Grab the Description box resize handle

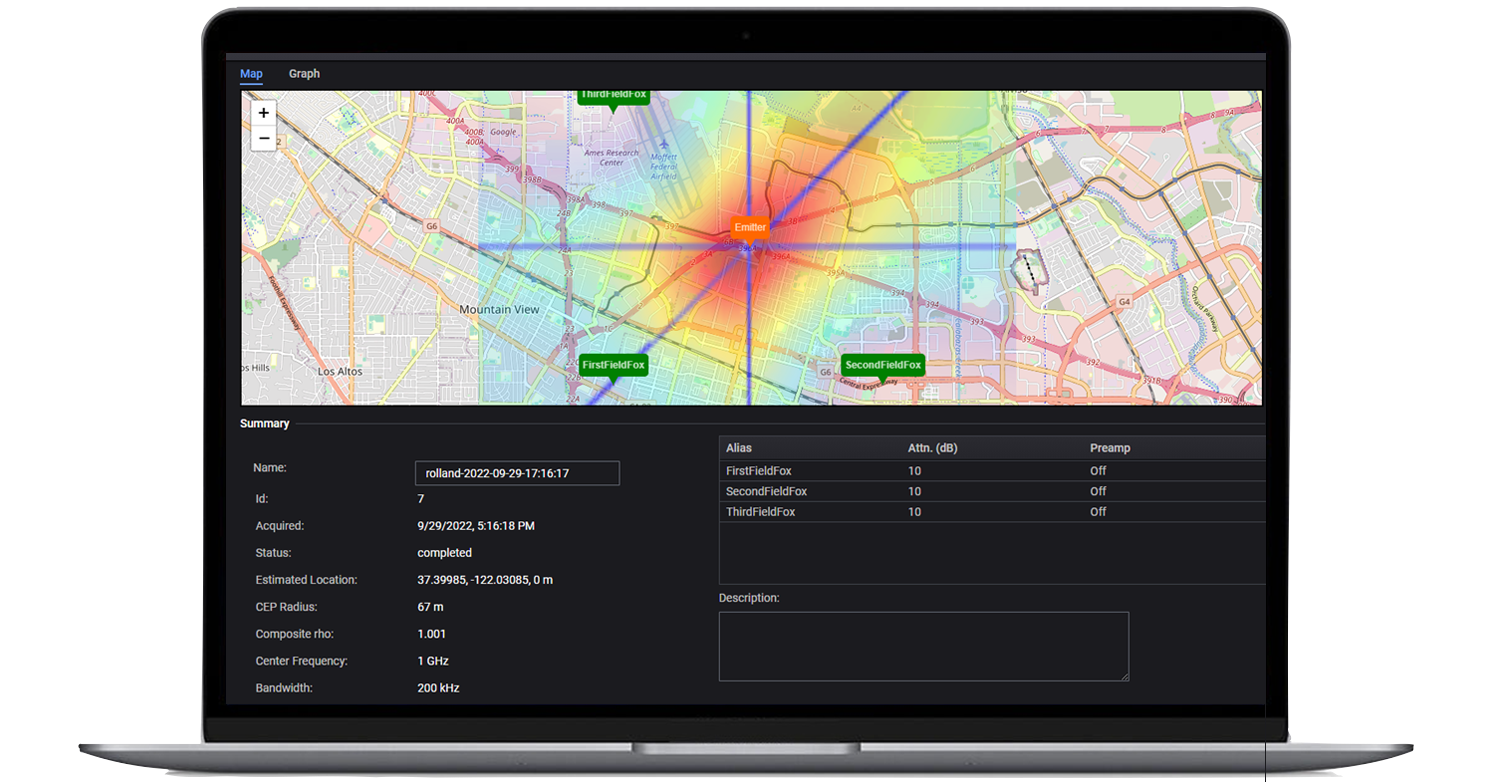click(1124, 677)
